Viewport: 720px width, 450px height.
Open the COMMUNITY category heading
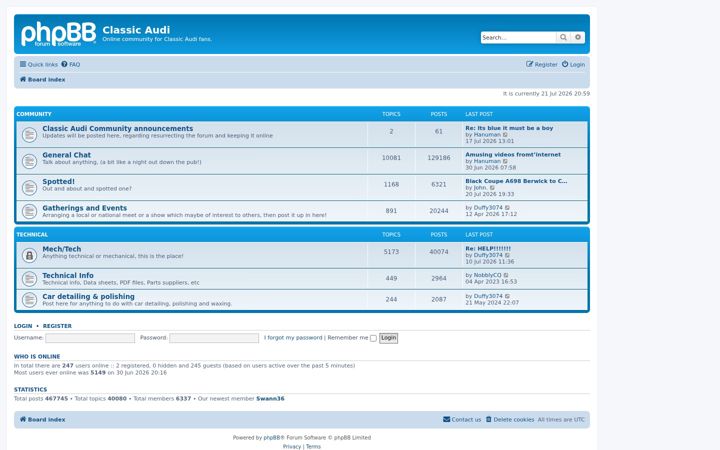[34, 114]
